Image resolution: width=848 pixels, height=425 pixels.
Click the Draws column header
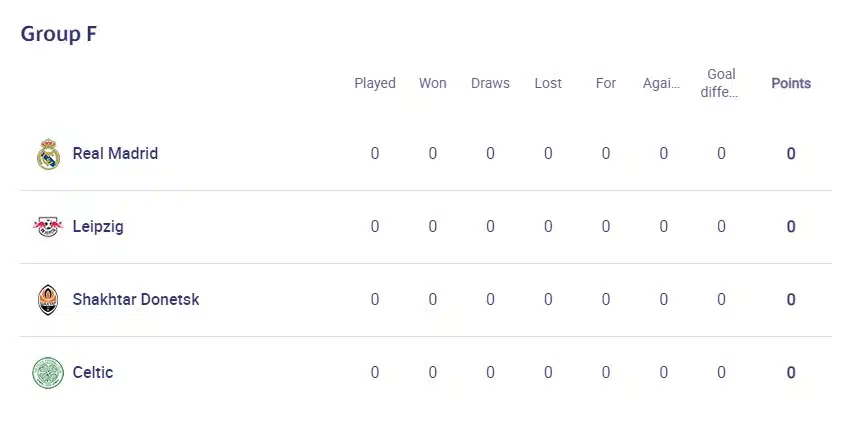tap(490, 84)
